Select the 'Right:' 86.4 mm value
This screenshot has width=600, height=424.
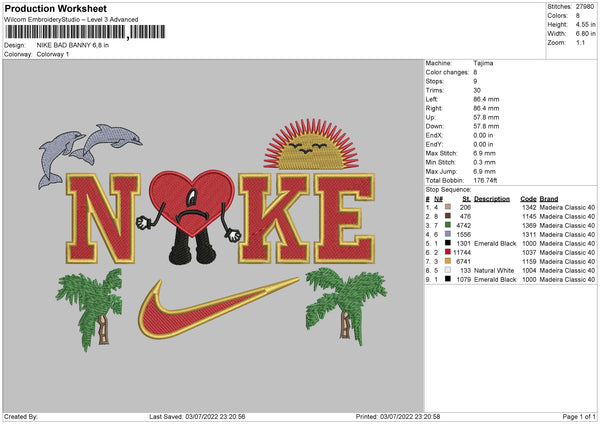coord(486,108)
